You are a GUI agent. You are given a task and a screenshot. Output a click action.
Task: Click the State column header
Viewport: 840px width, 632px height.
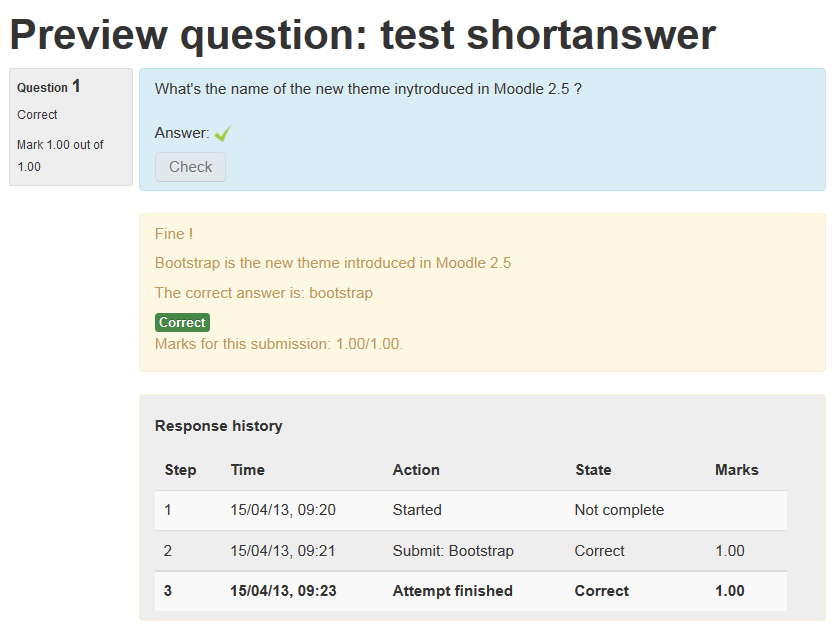(593, 470)
